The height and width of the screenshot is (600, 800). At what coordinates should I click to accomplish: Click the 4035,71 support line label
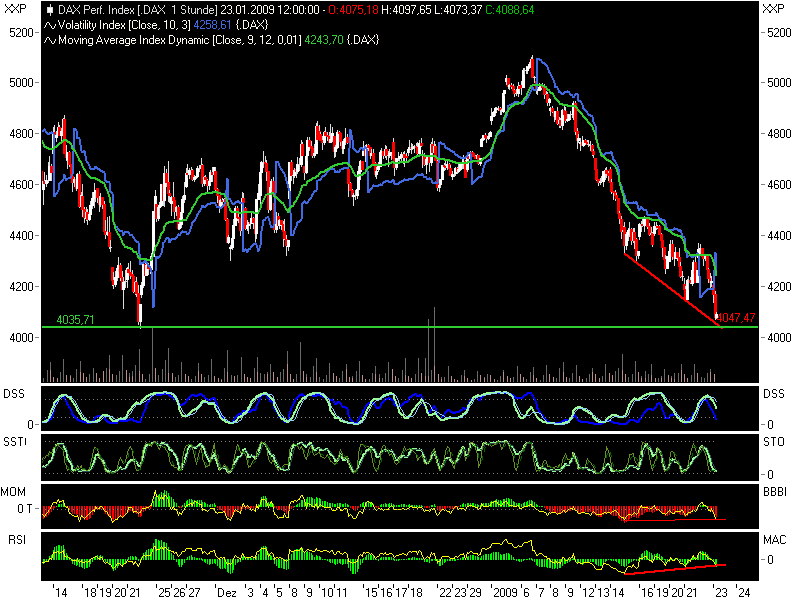[x=76, y=317]
